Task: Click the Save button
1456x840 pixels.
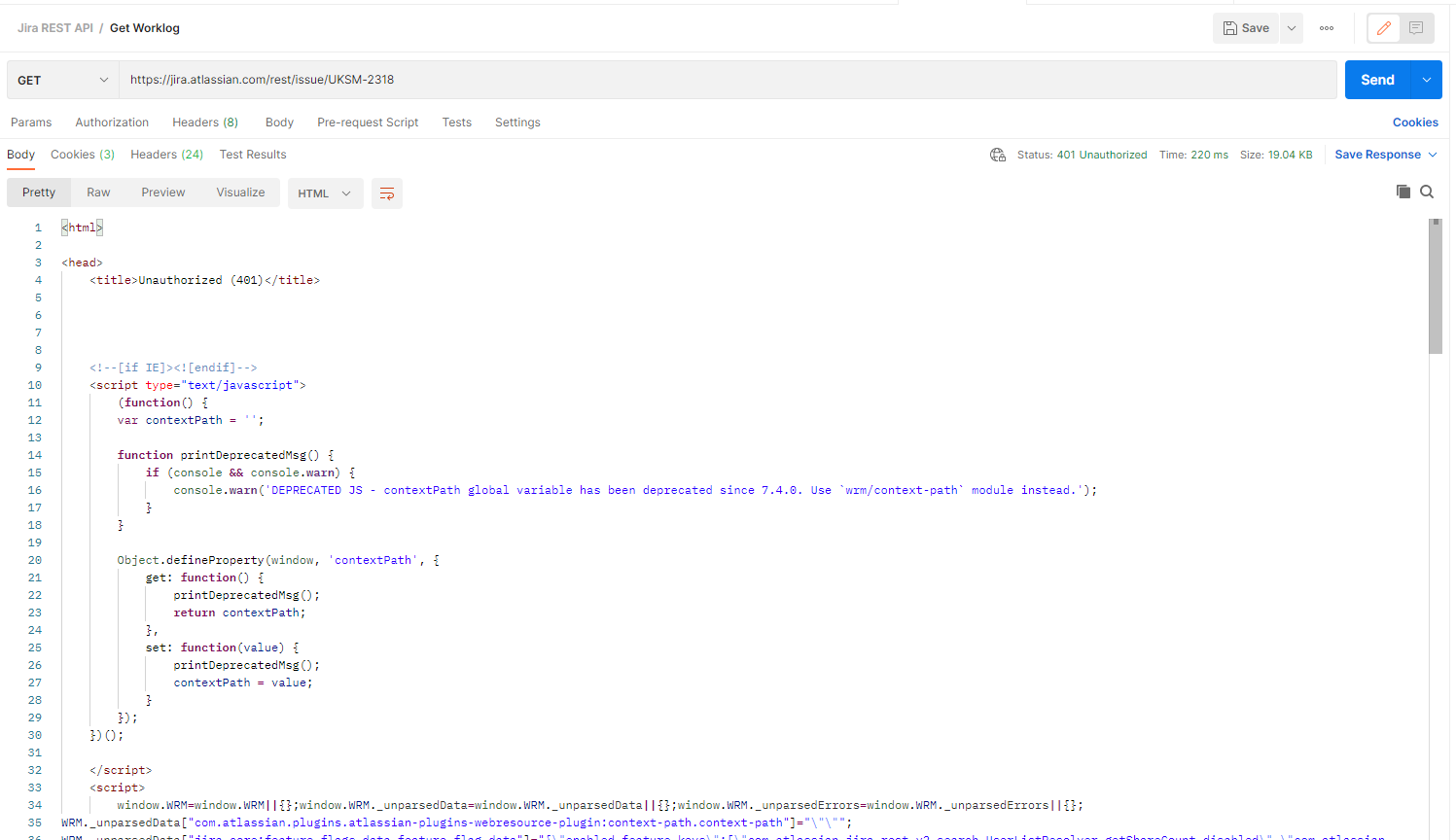Action: click(x=1246, y=28)
